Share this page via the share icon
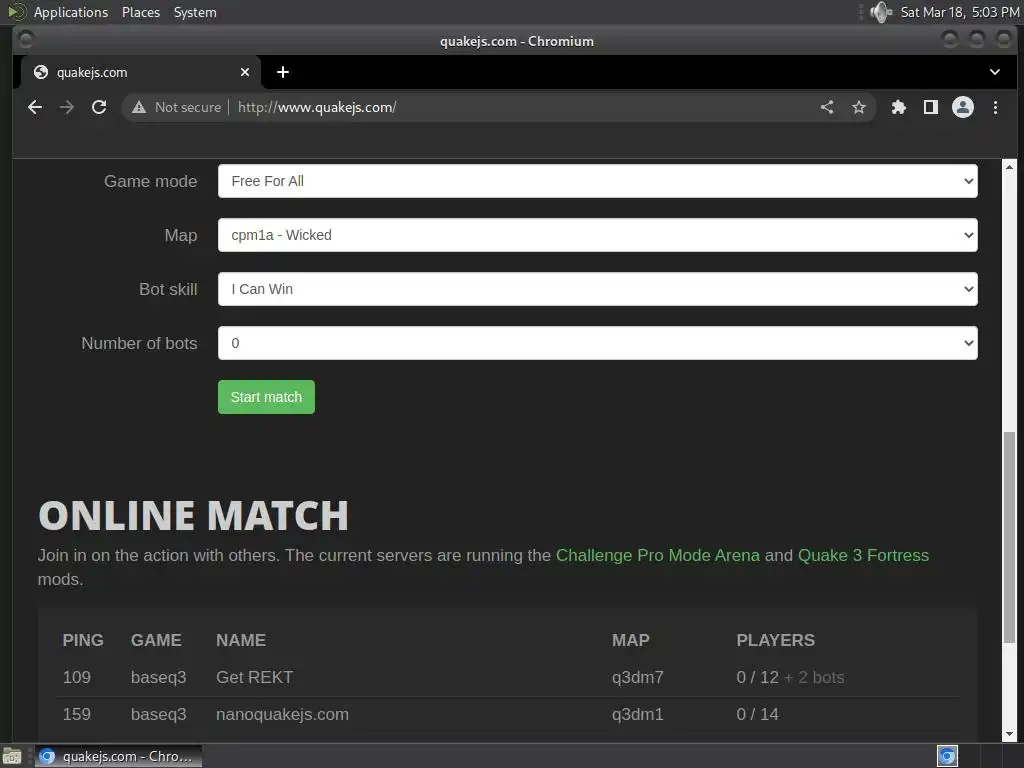Screen dimensions: 1024x768 [x=827, y=107]
